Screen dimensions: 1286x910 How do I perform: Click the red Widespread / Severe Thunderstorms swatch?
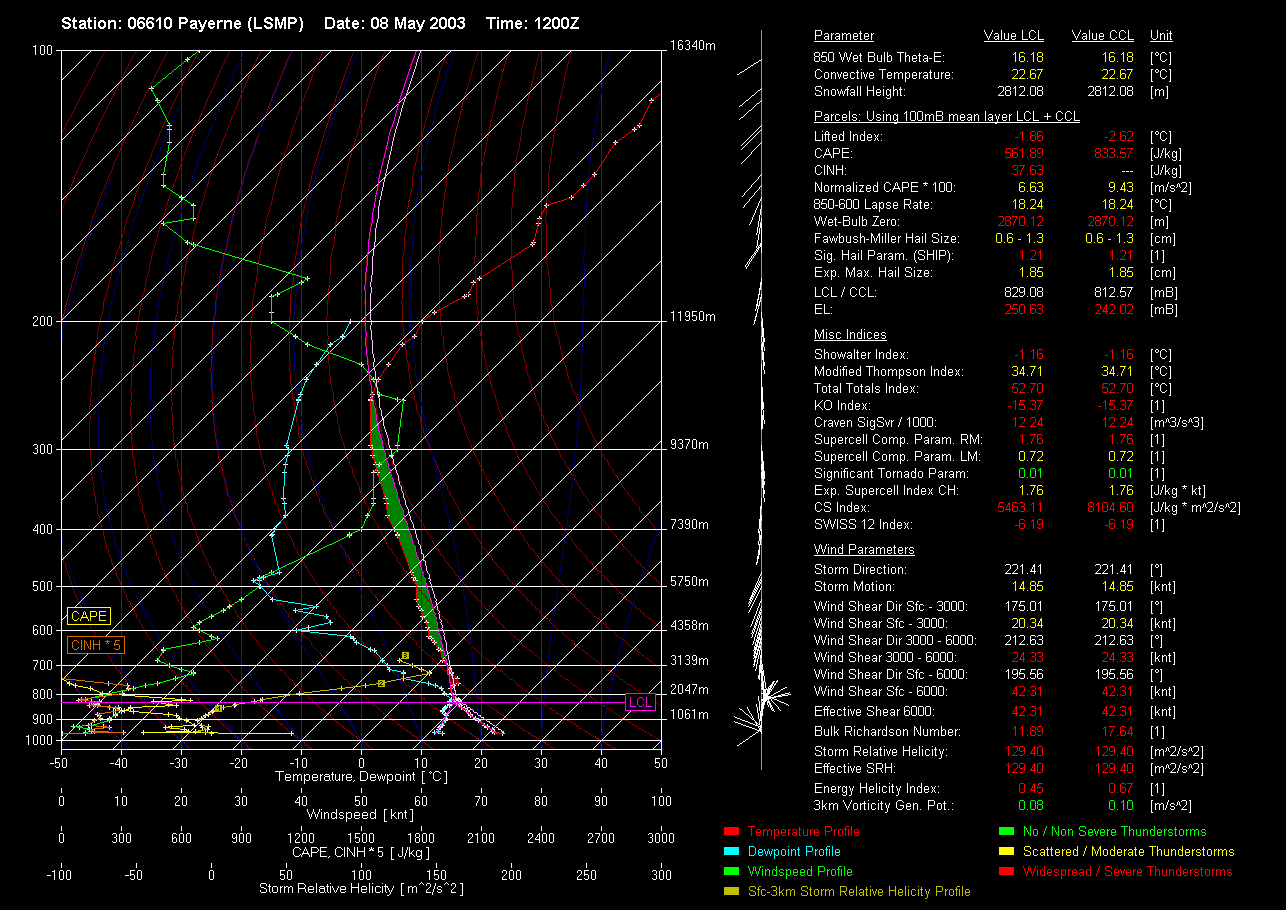(1005, 872)
